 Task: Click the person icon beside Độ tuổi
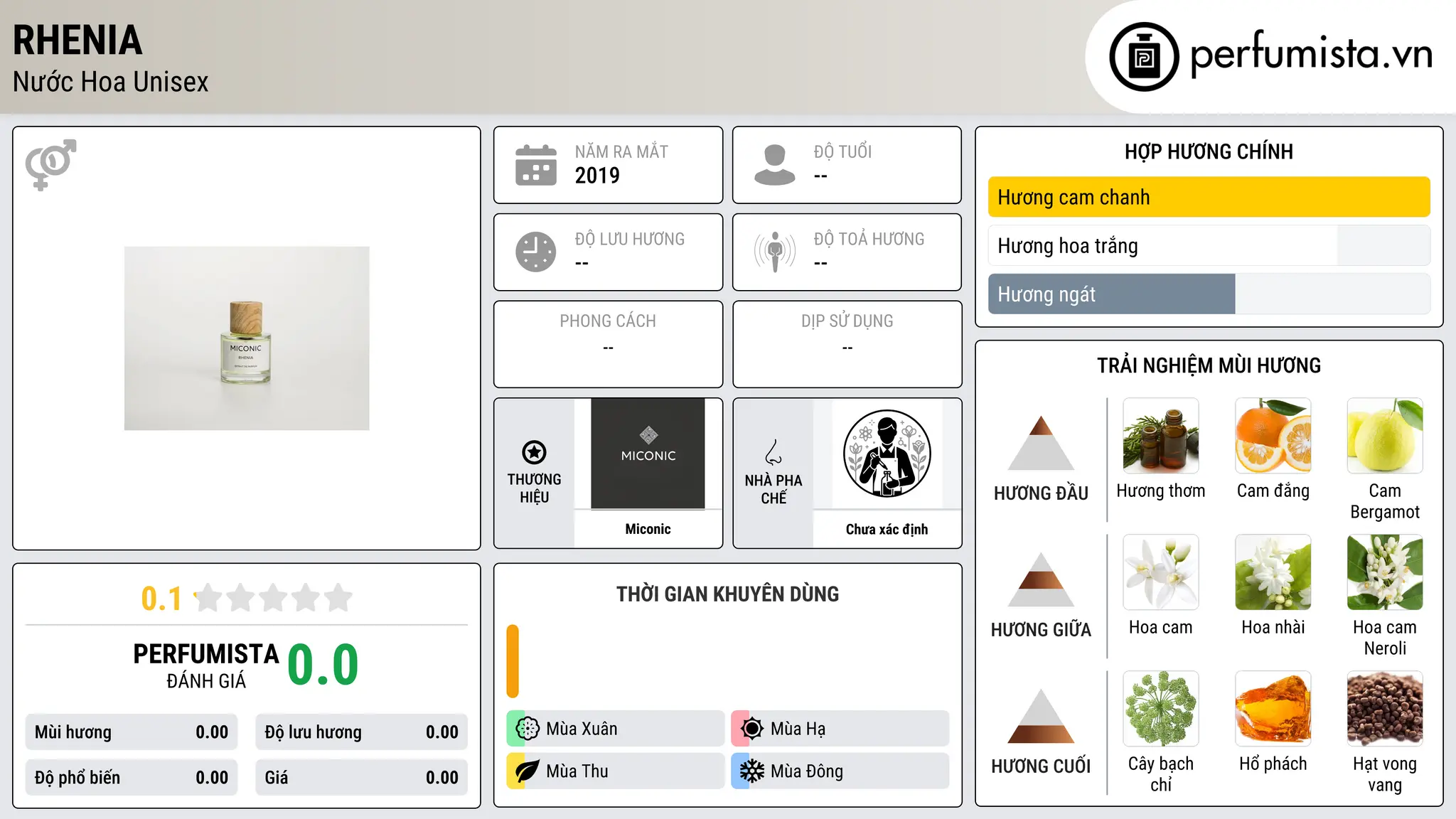tap(774, 165)
